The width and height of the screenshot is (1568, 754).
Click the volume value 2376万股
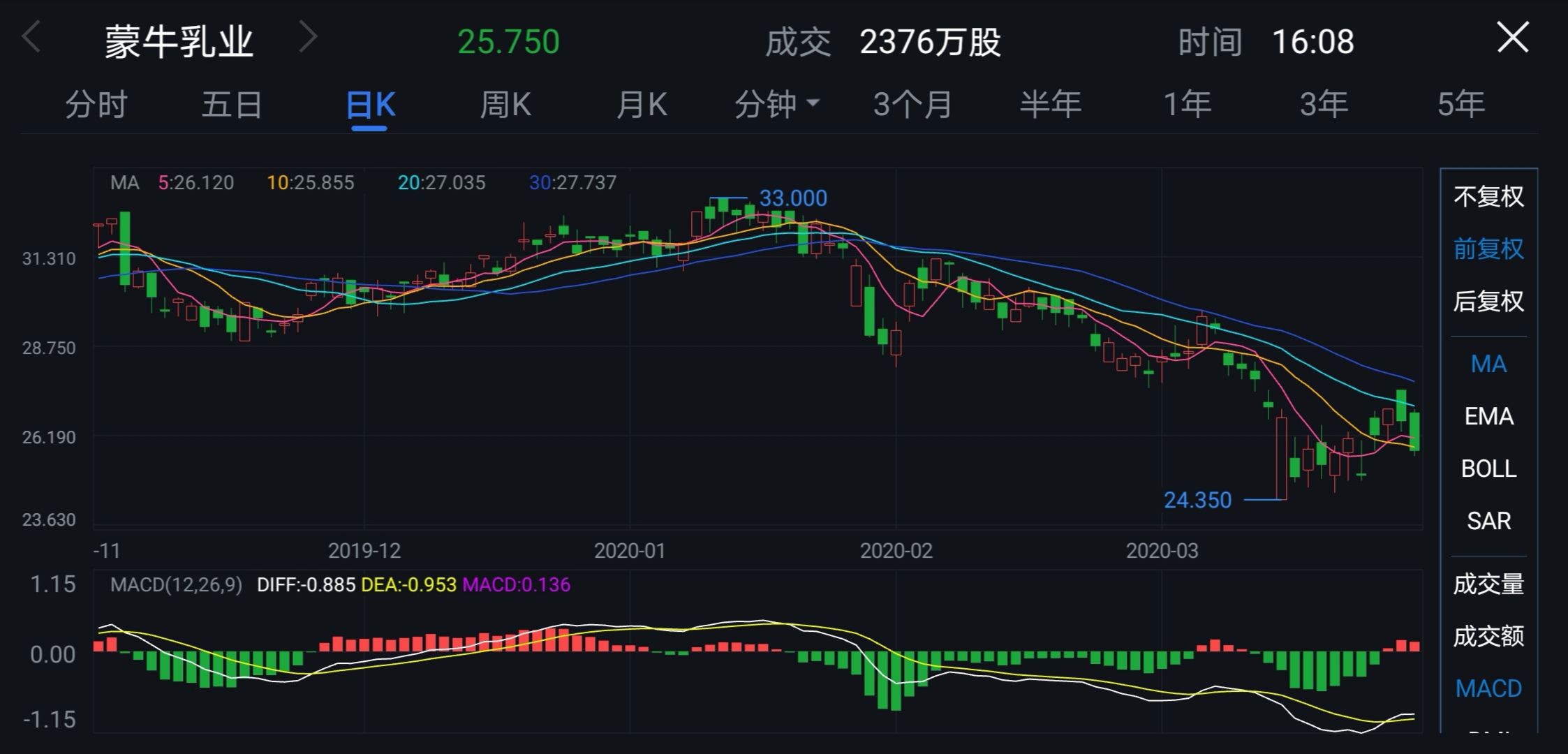pyautogui.click(x=931, y=42)
